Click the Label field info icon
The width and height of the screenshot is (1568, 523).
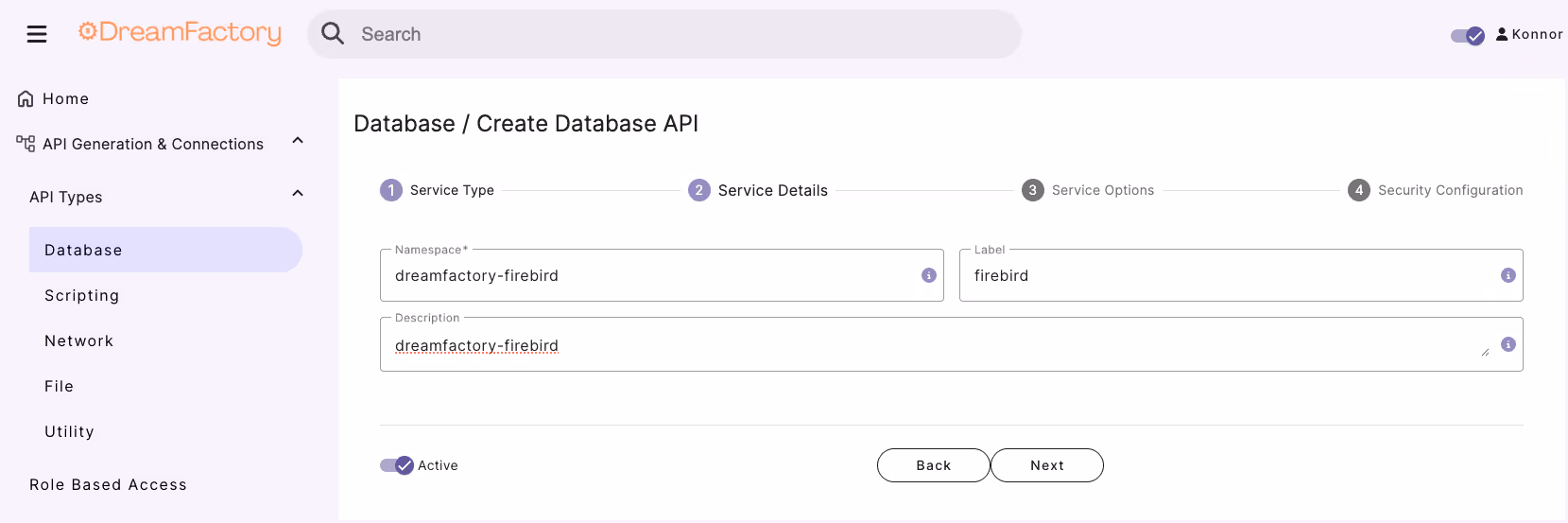pos(1508,275)
